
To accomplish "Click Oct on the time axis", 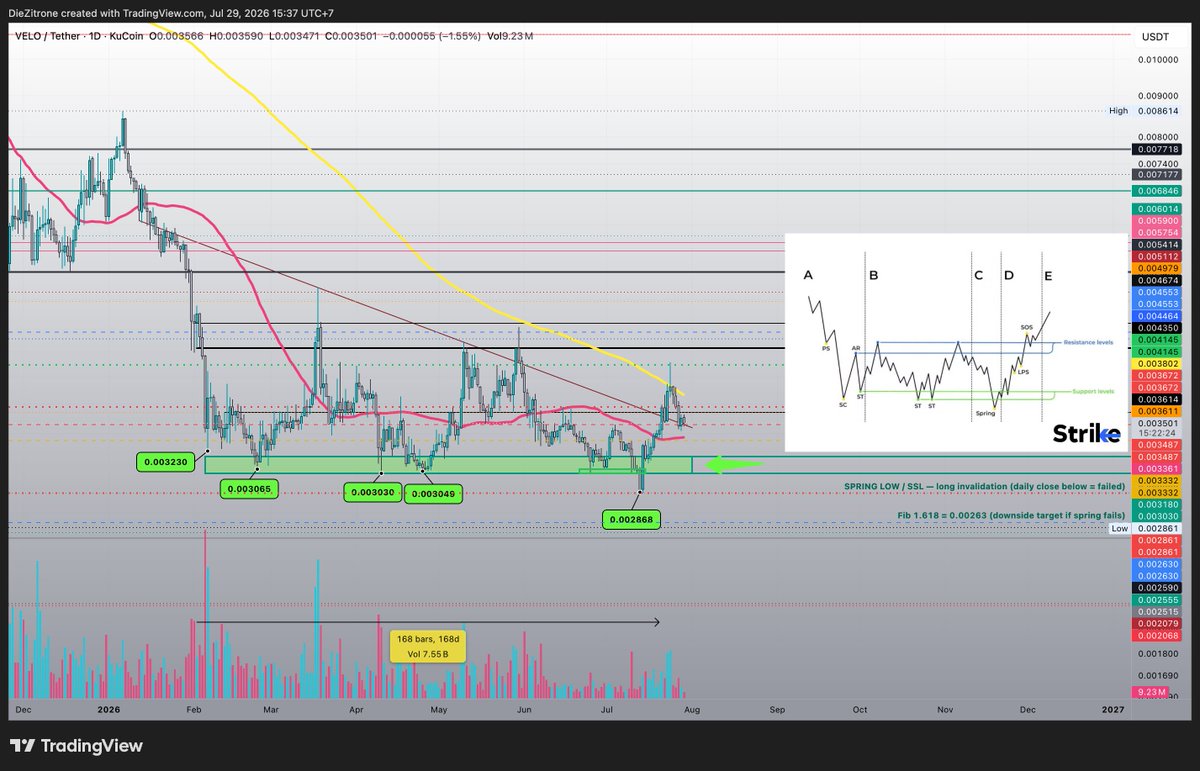I will pyautogui.click(x=861, y=709).
